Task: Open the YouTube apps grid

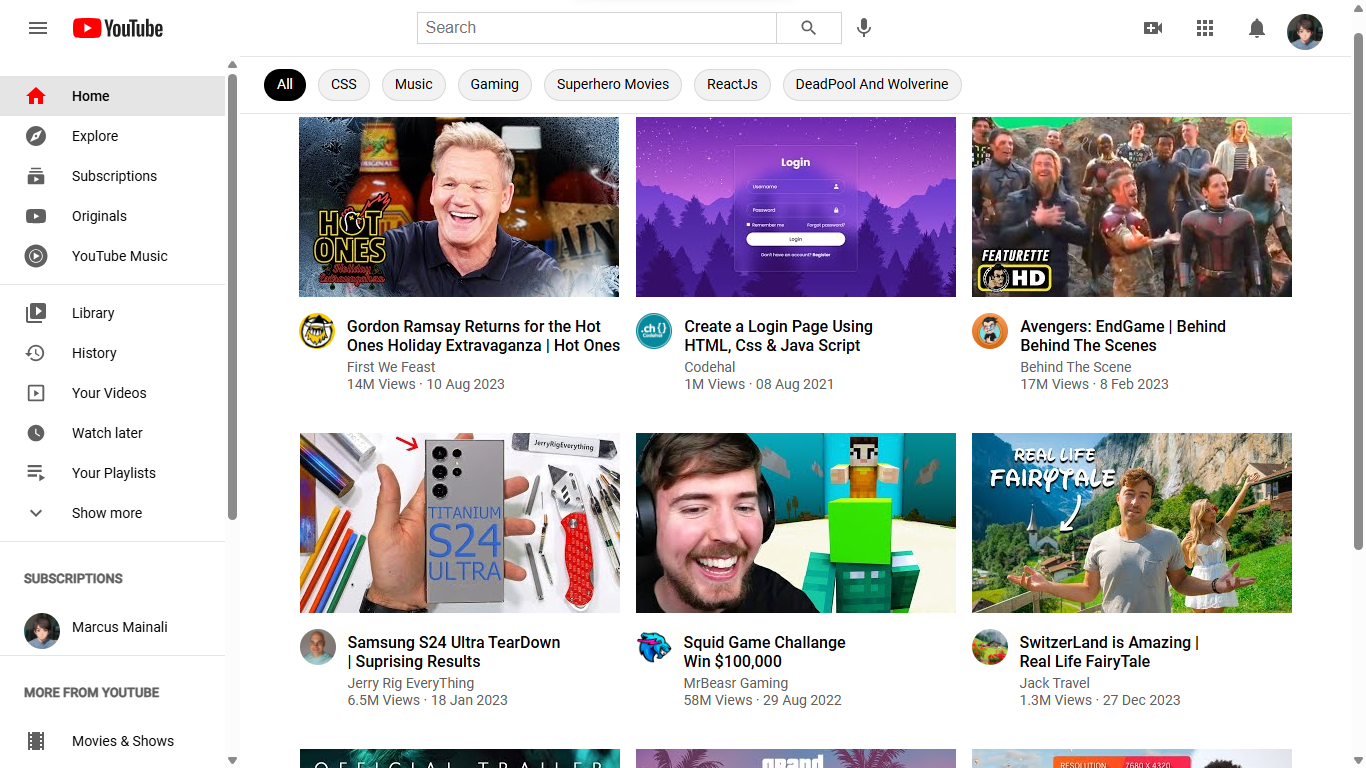Action: [1205, 28]
